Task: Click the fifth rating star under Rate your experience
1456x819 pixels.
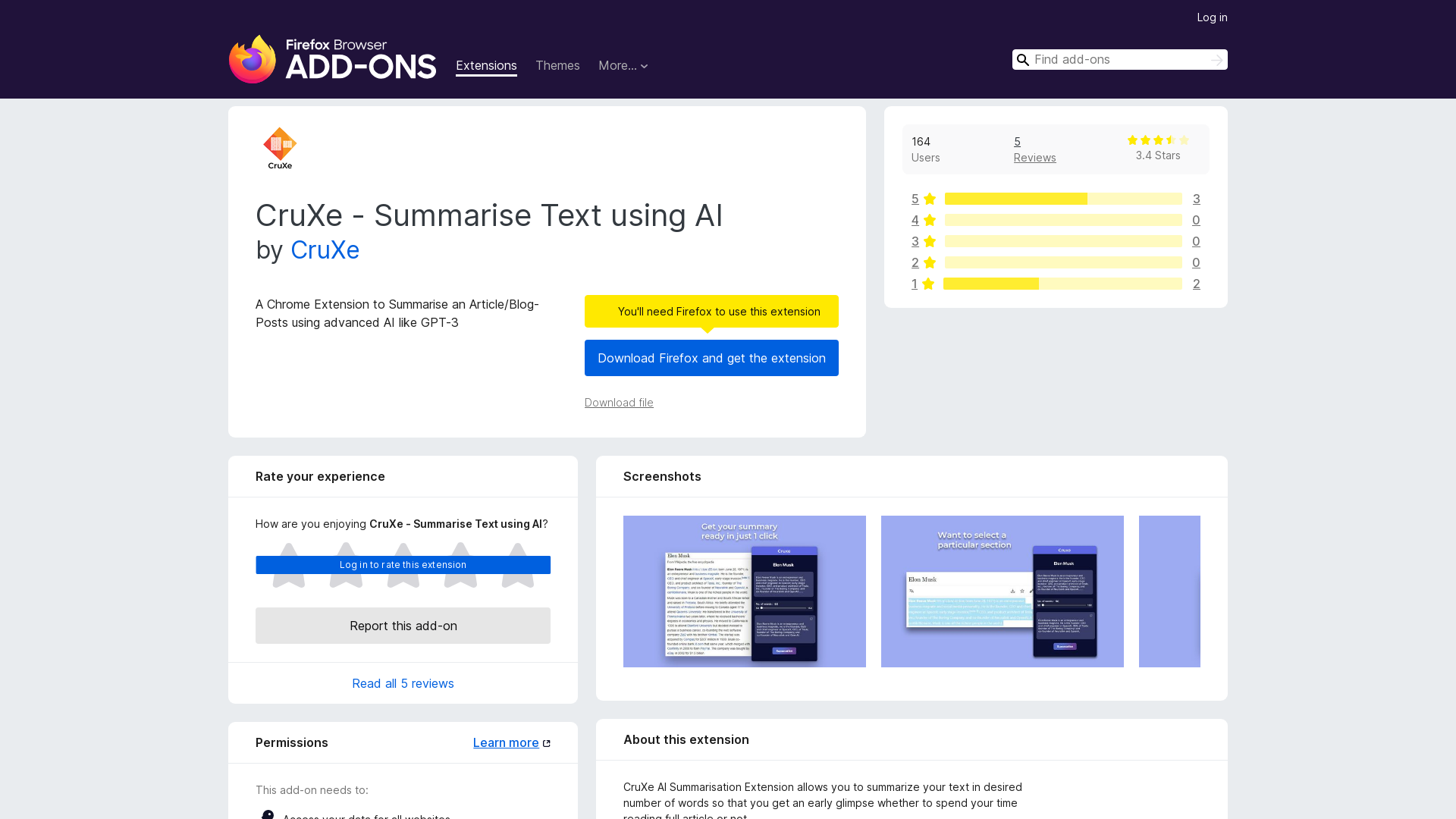Action: pyautogui.click(x=518, y=565)
